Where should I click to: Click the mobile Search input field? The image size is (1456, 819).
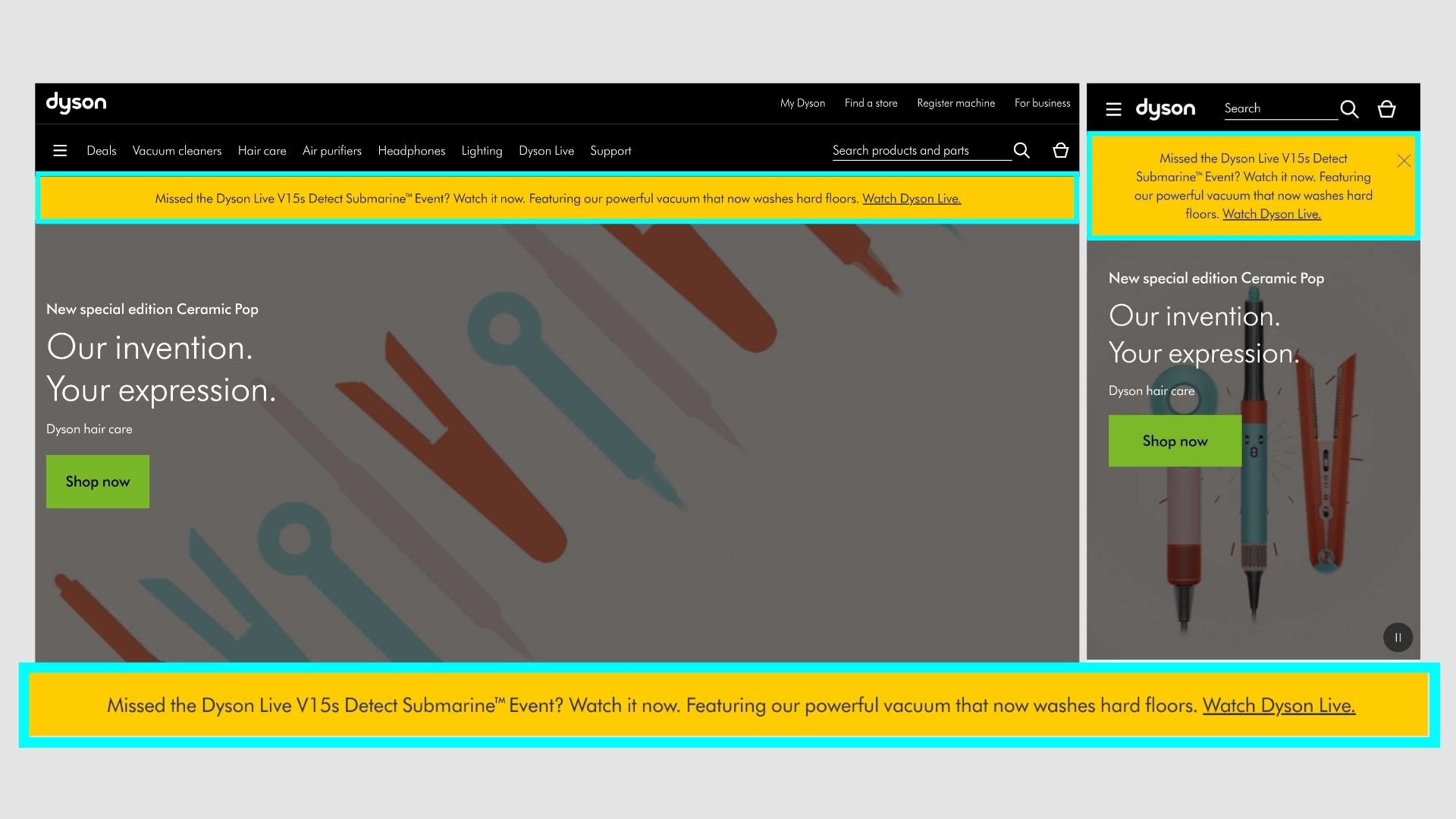point(1281,109)
